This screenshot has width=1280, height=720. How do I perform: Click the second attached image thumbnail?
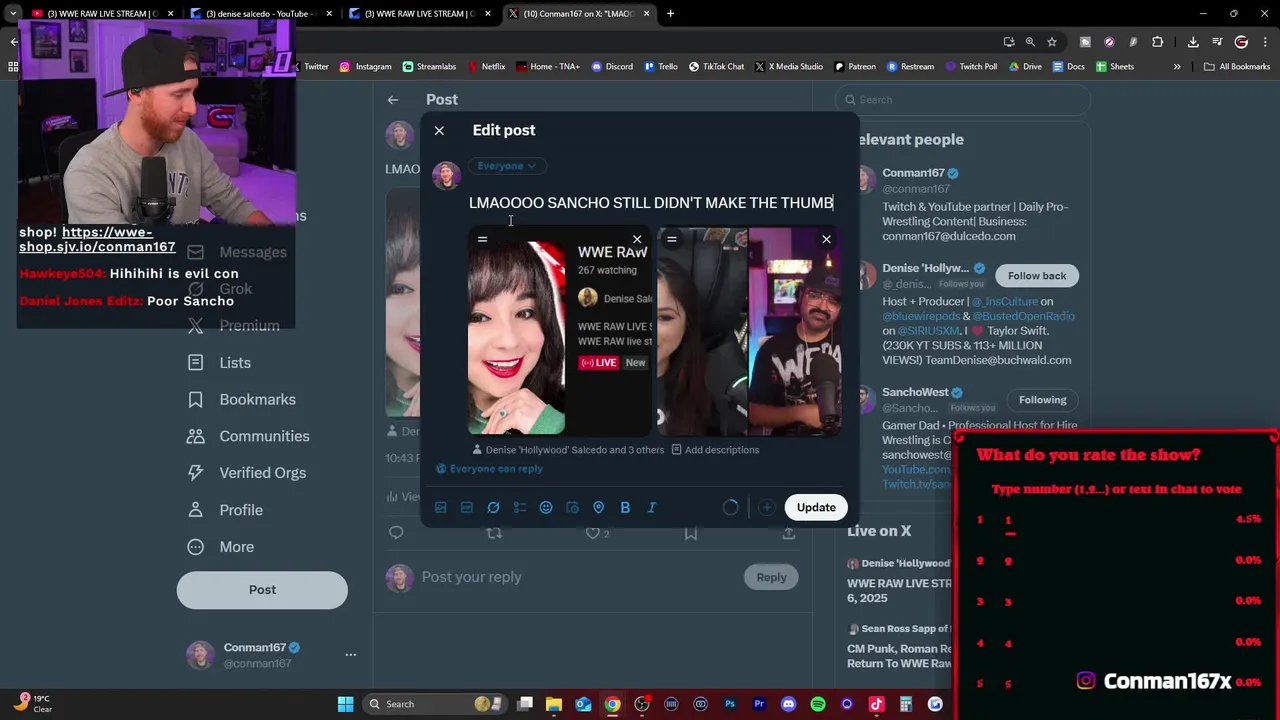click(749, 331)
